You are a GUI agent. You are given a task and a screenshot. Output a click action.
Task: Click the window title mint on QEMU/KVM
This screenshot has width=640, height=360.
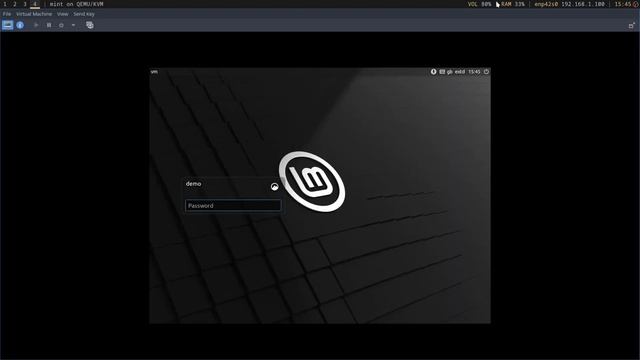[76, 4]
